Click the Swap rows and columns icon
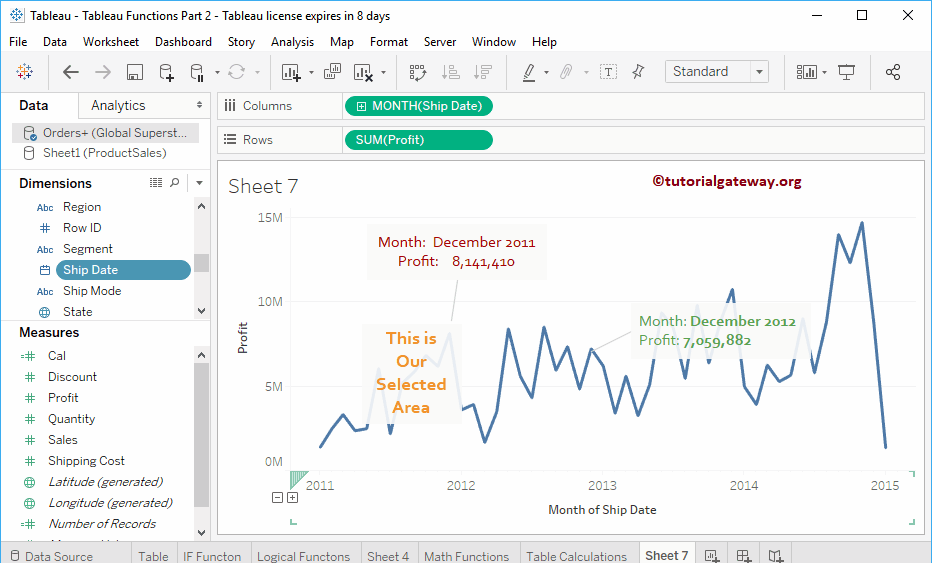Image resolution: width=932 pixels, height=563 pixels. point(418,72)
